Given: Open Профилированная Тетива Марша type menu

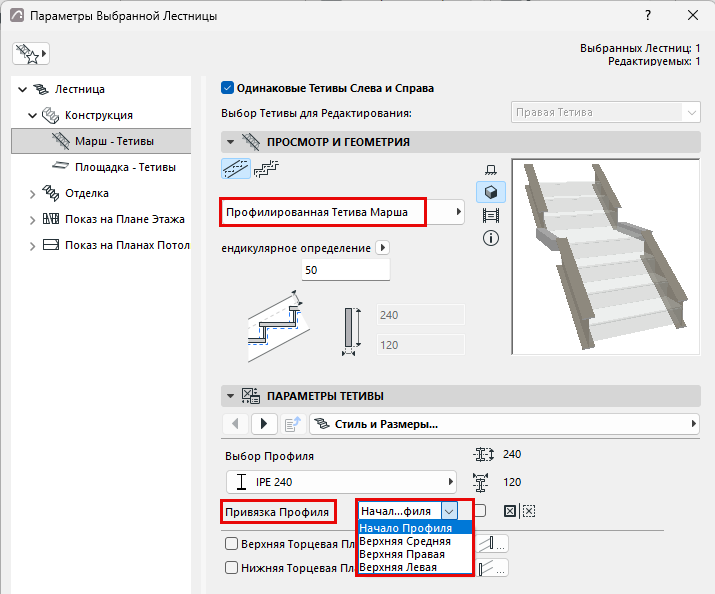Looking at the screenshot, I should pyautogui.click(x=342, y=212).
